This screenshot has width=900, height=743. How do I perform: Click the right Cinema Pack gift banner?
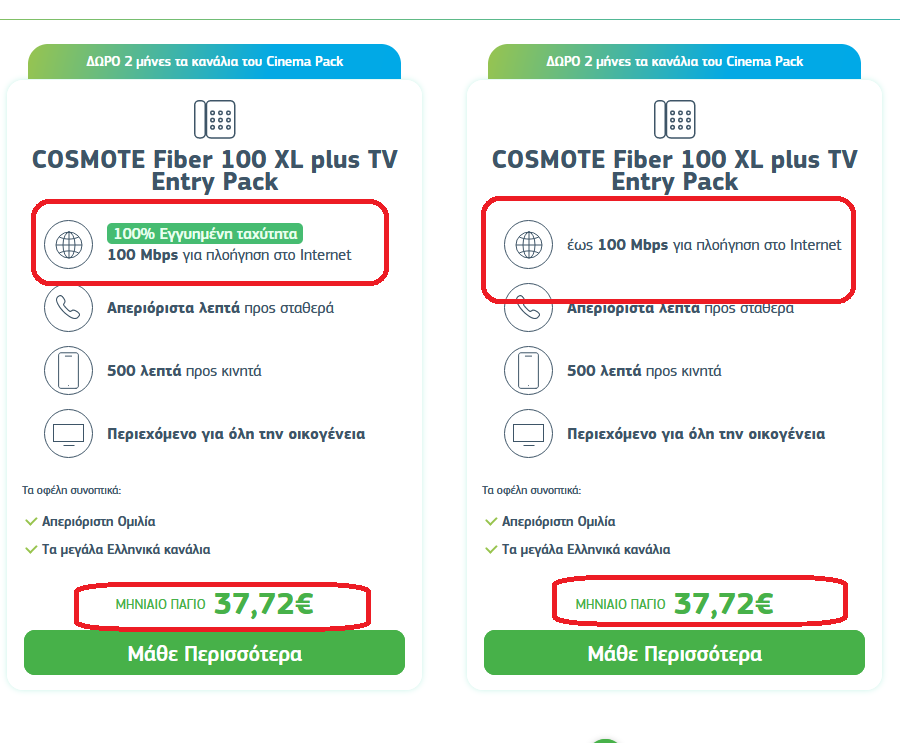click(674, 61)
